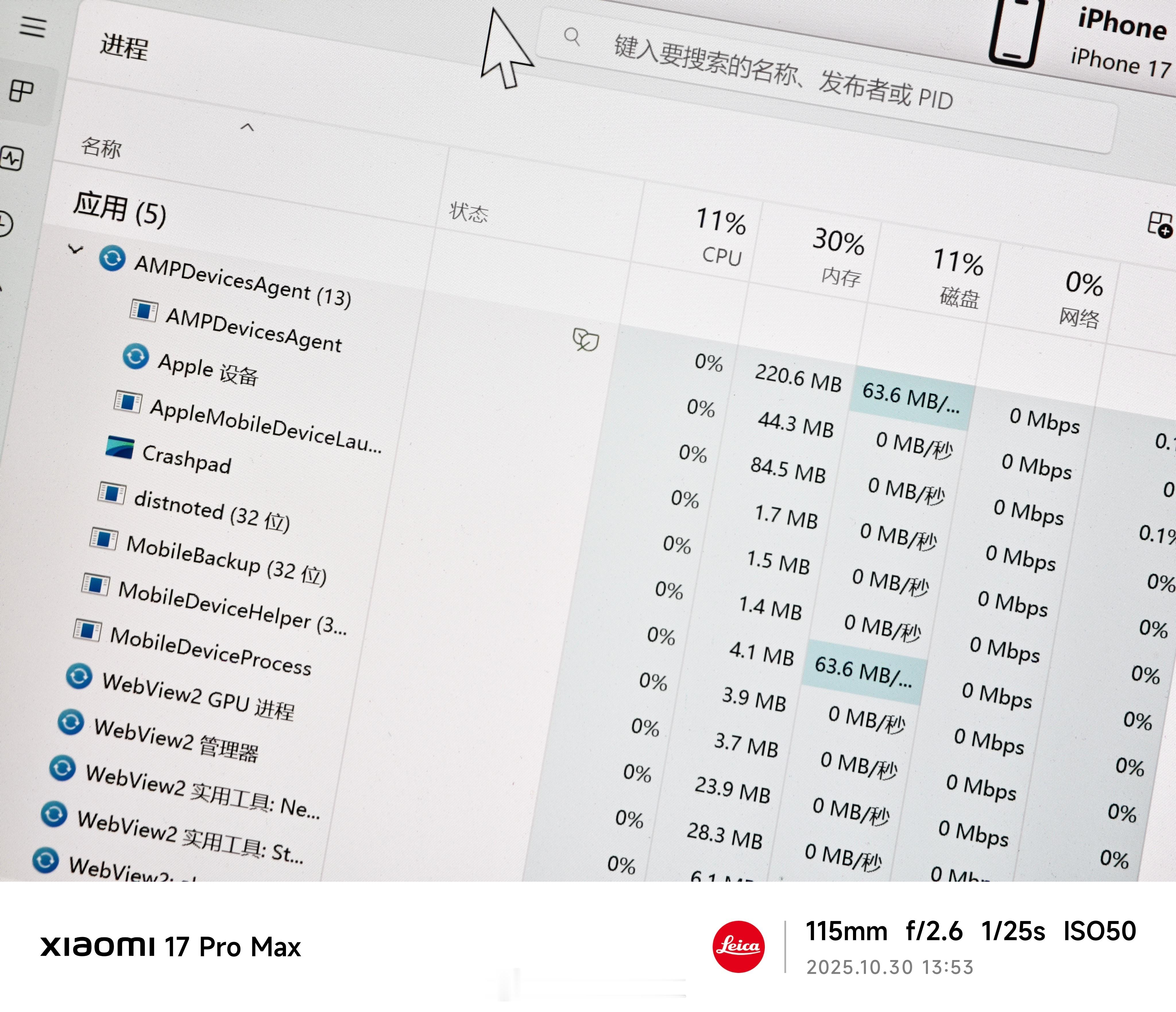Click the search magnifier icon
The image size is (1176, 1012).
[572, 37]
